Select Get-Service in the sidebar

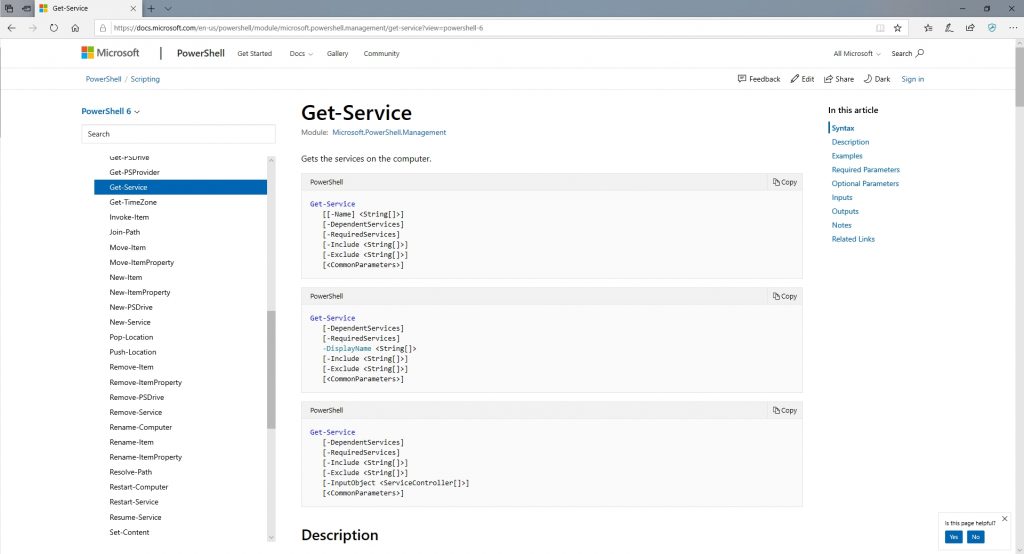[180, 187]
